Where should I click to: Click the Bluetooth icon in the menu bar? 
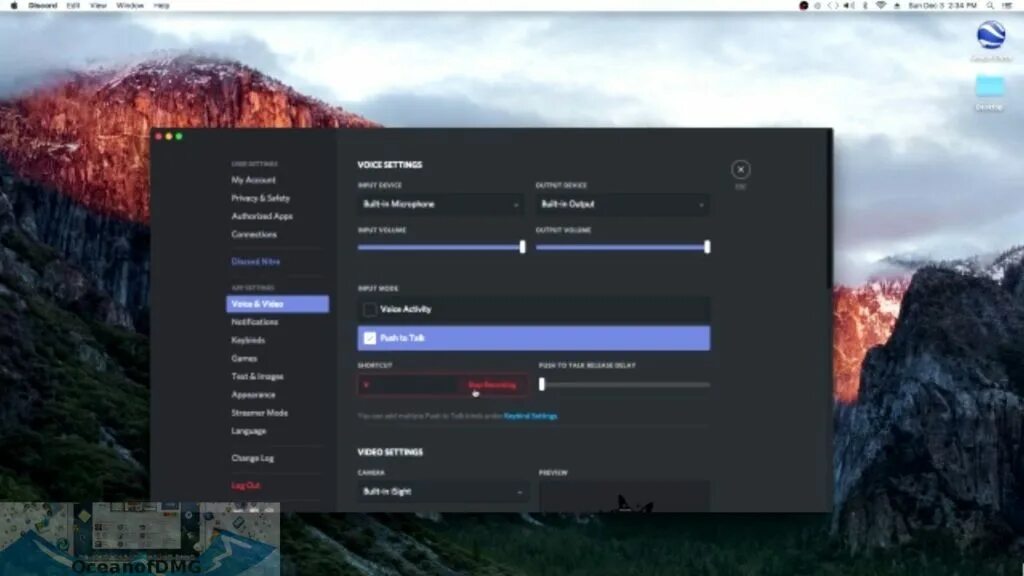(865, 5)
